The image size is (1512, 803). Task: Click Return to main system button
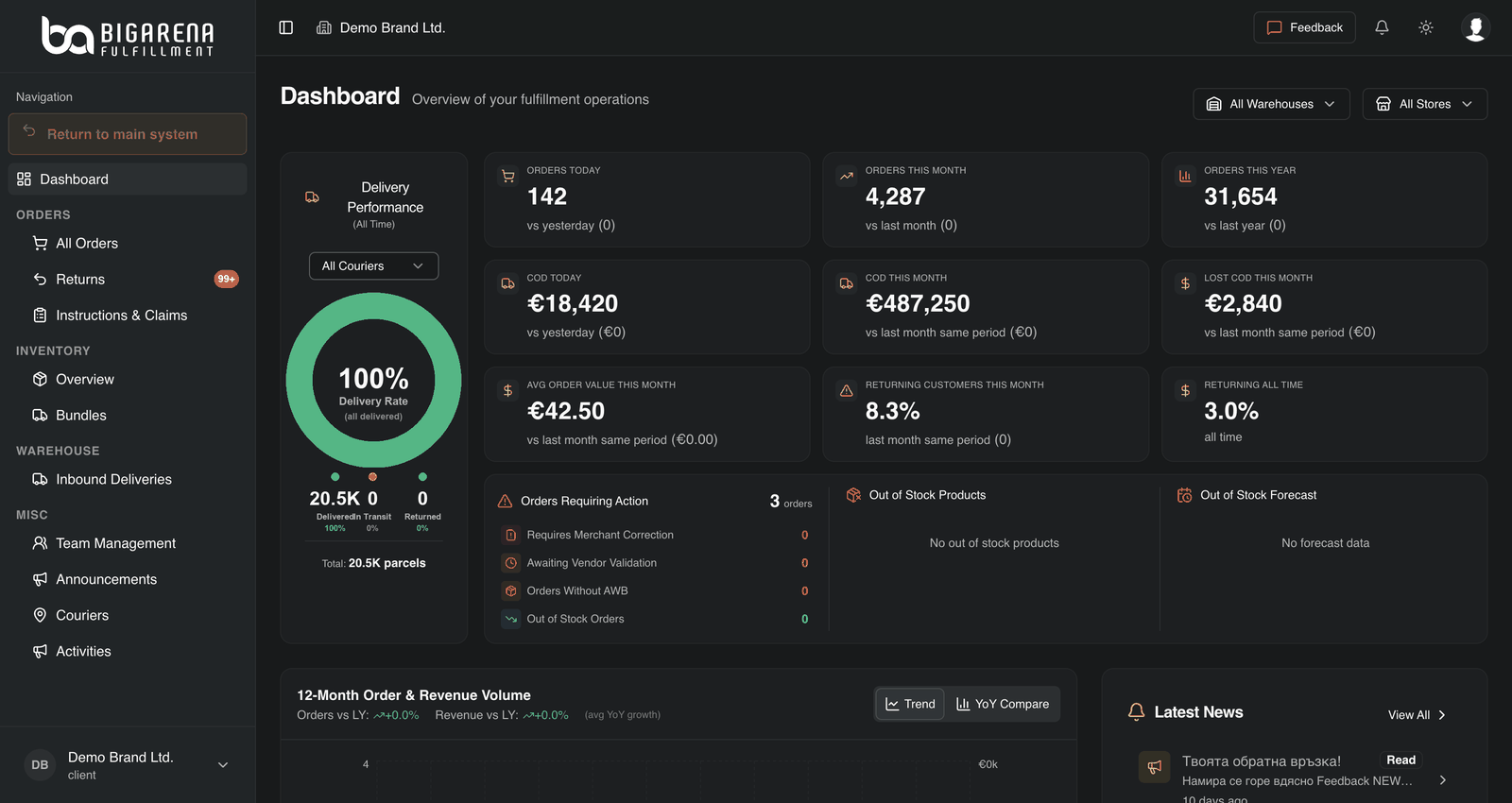(x=128, y=134)
